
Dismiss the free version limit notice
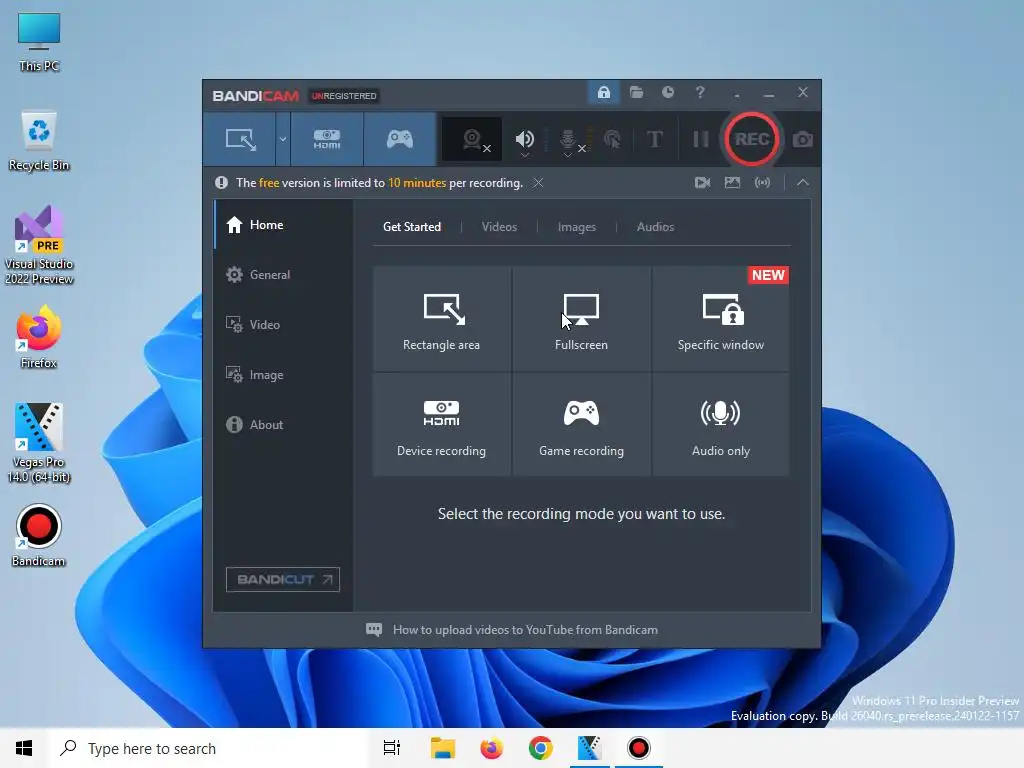click(537, 183)
